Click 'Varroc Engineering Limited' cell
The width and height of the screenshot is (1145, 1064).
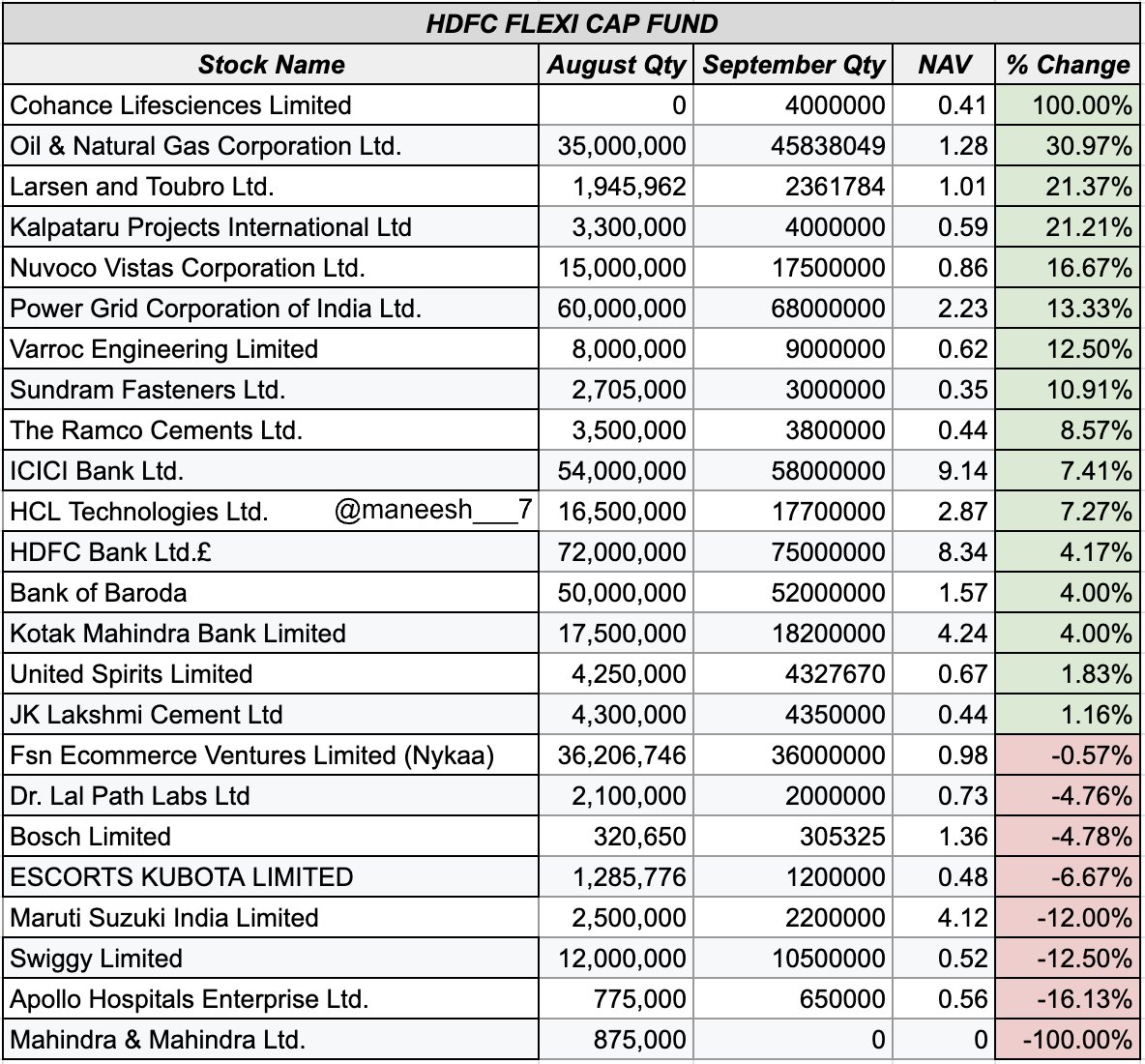click(x=271, y=349)
